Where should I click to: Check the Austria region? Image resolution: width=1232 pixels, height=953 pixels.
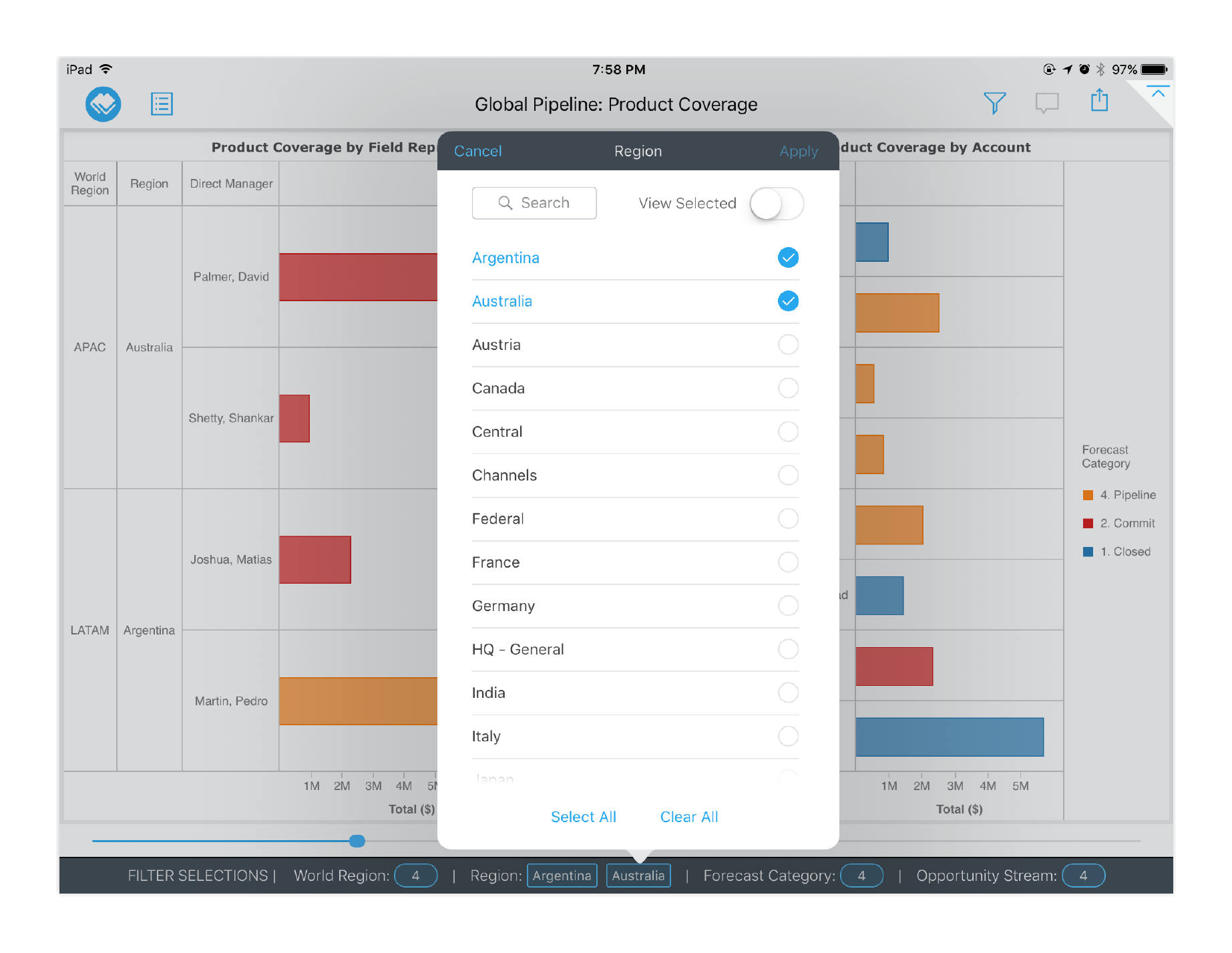(788, 345)
